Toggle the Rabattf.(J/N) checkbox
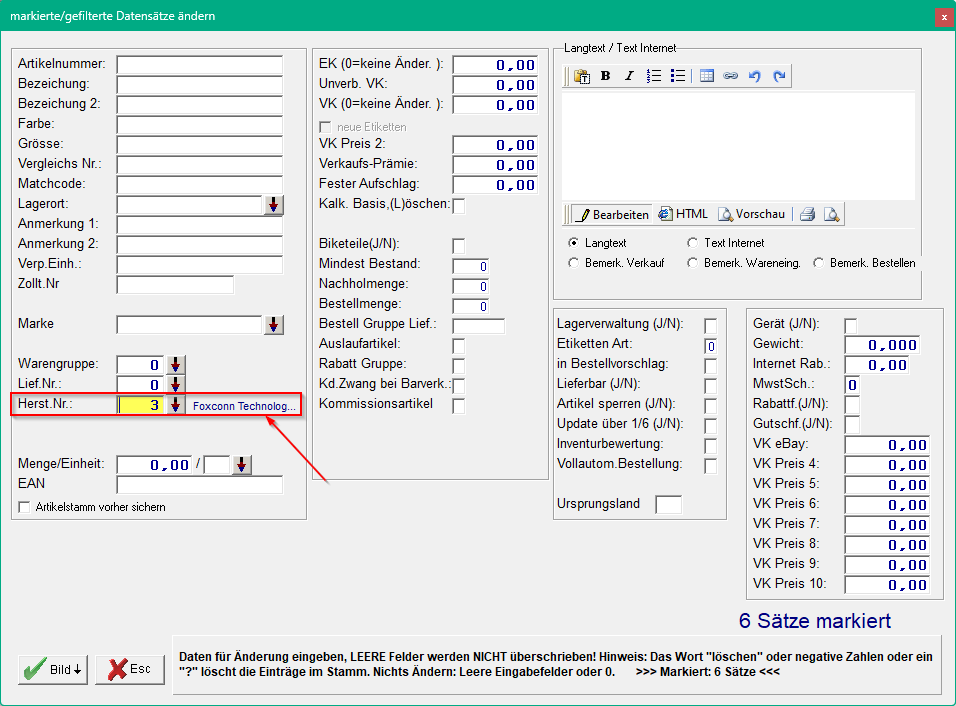 (x=852, y=405)
